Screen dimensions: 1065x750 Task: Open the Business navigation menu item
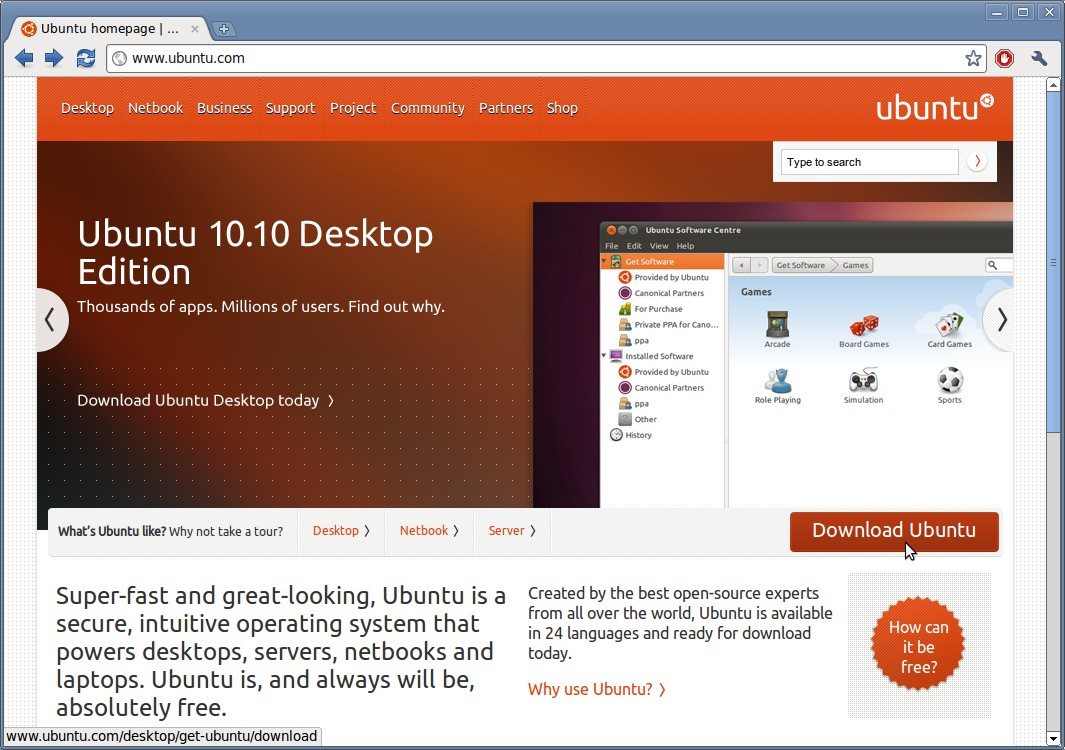(x=224, y=108)
